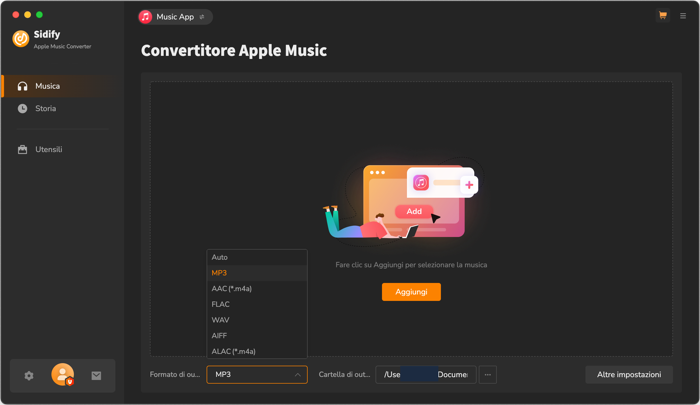Viewport: 700px width, 405px height.
Task: Click the orange Aggiungi button
Action: (x=411, y=292)
